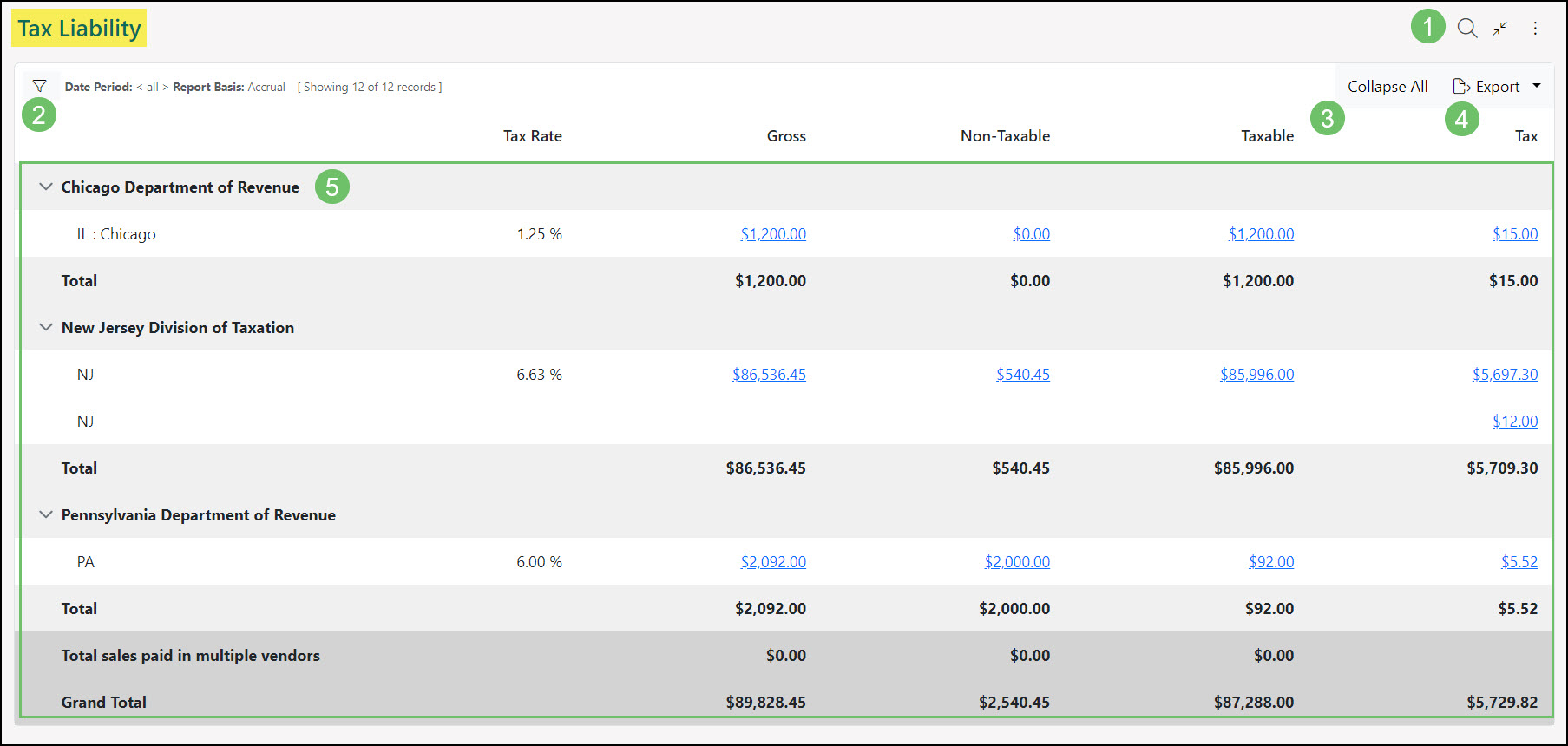This screenshot has height=746, width=1568.
Task: Click the Tax Liability report title
Action: pyautogui.click(x=79, y=28)
